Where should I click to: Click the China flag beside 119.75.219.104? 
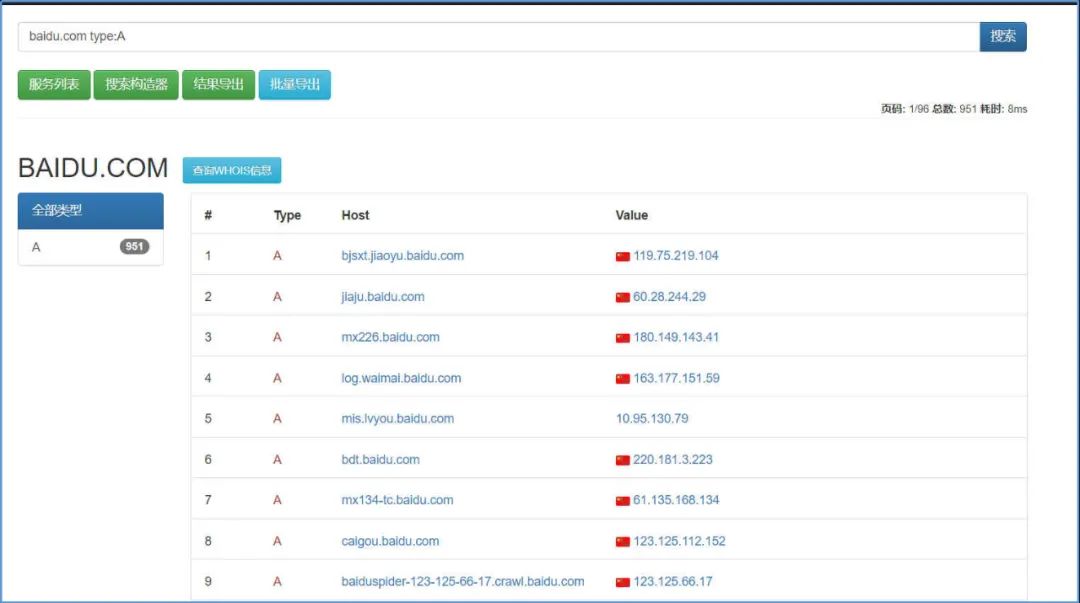623,256
